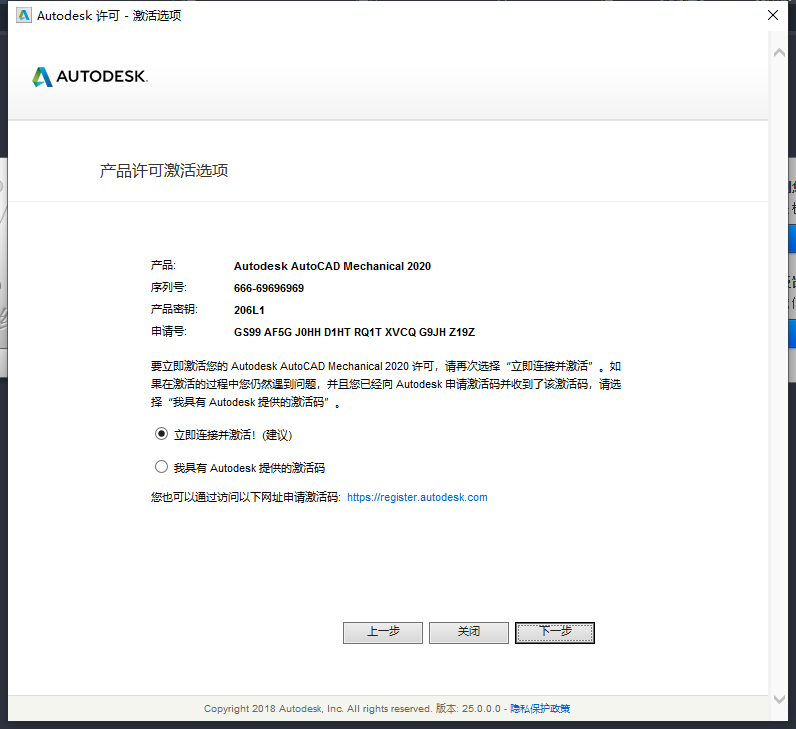Click the serial number 666-69696969
Image resolution: width=796 pixels, height=729 pixels.
click(x=269, y=288)
